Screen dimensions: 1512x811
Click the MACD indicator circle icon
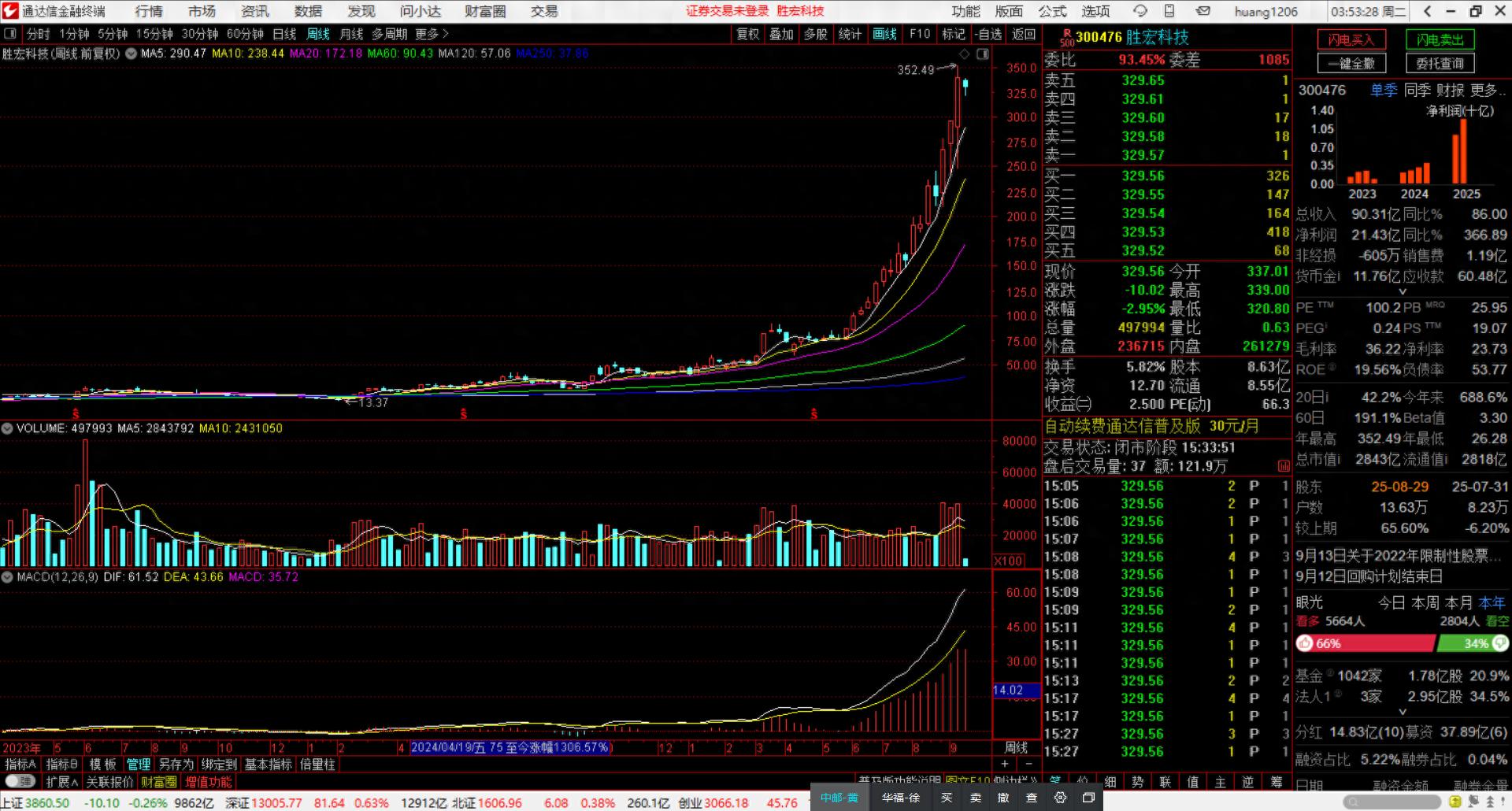click(x=7, y=577)
